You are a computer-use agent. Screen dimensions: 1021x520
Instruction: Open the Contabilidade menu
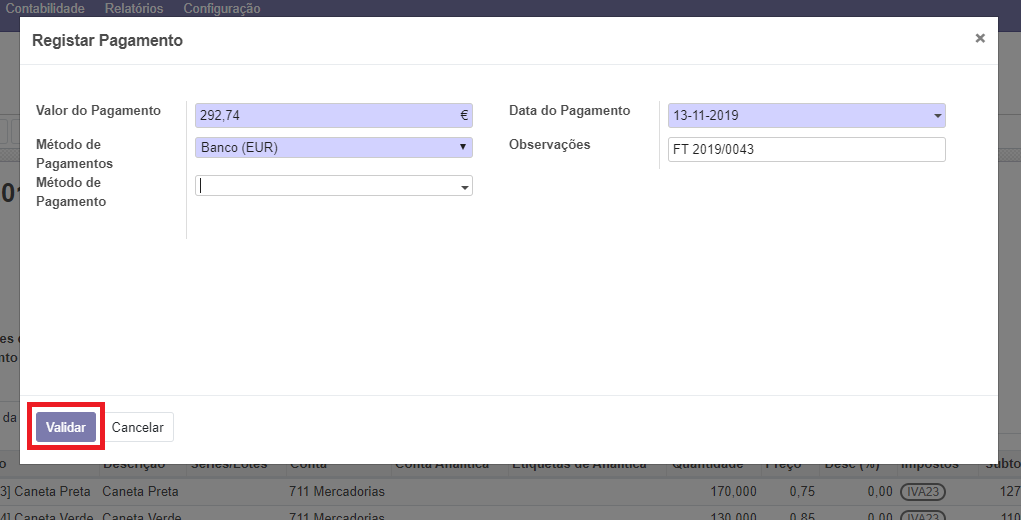point(44,9)
